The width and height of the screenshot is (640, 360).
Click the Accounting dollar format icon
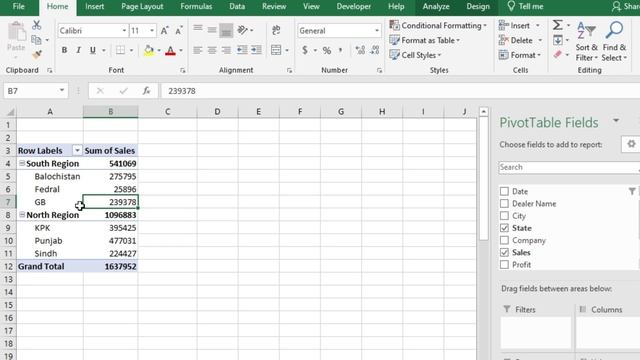point(304,50)
